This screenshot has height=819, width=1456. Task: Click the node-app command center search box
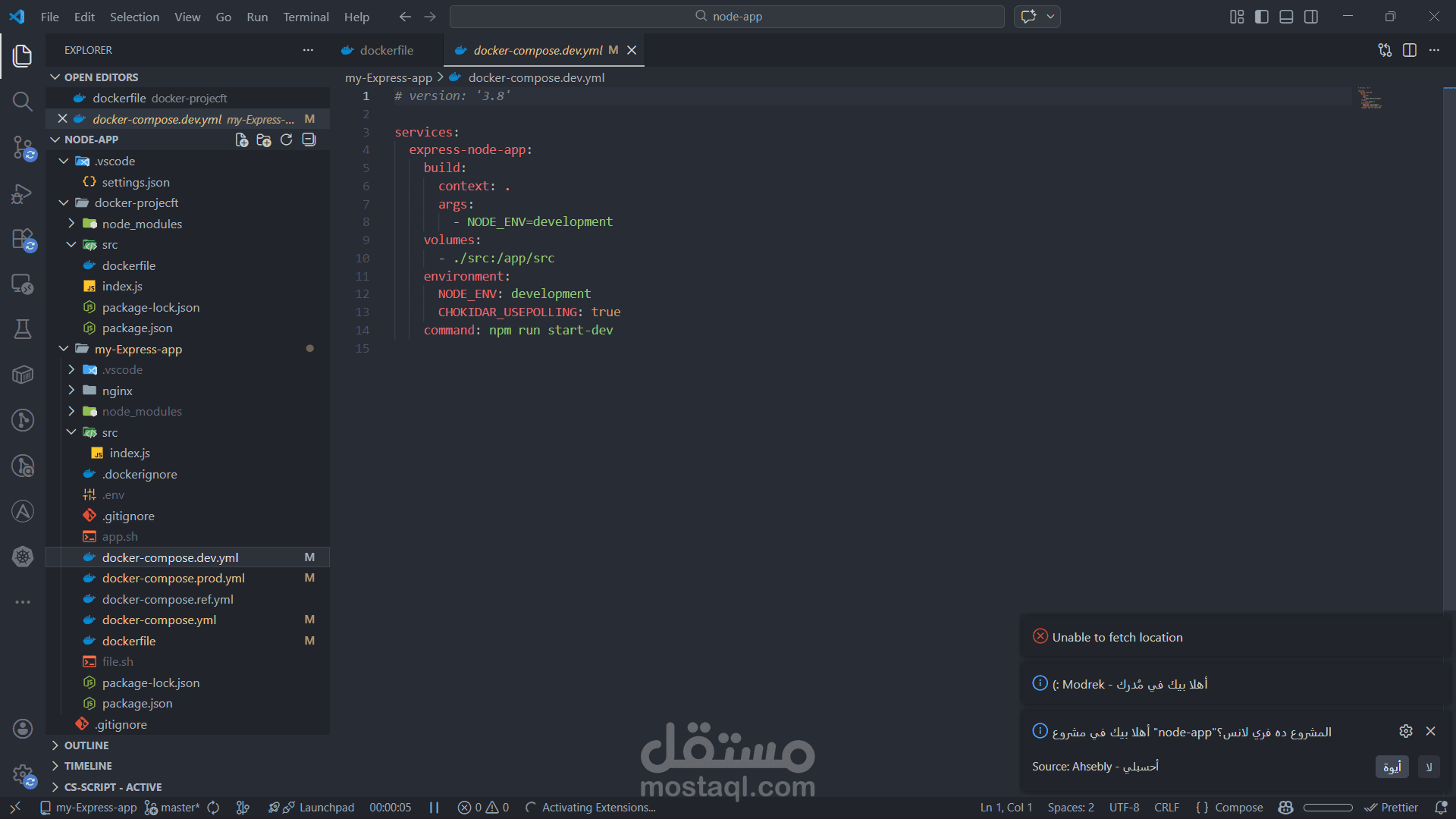727,17
